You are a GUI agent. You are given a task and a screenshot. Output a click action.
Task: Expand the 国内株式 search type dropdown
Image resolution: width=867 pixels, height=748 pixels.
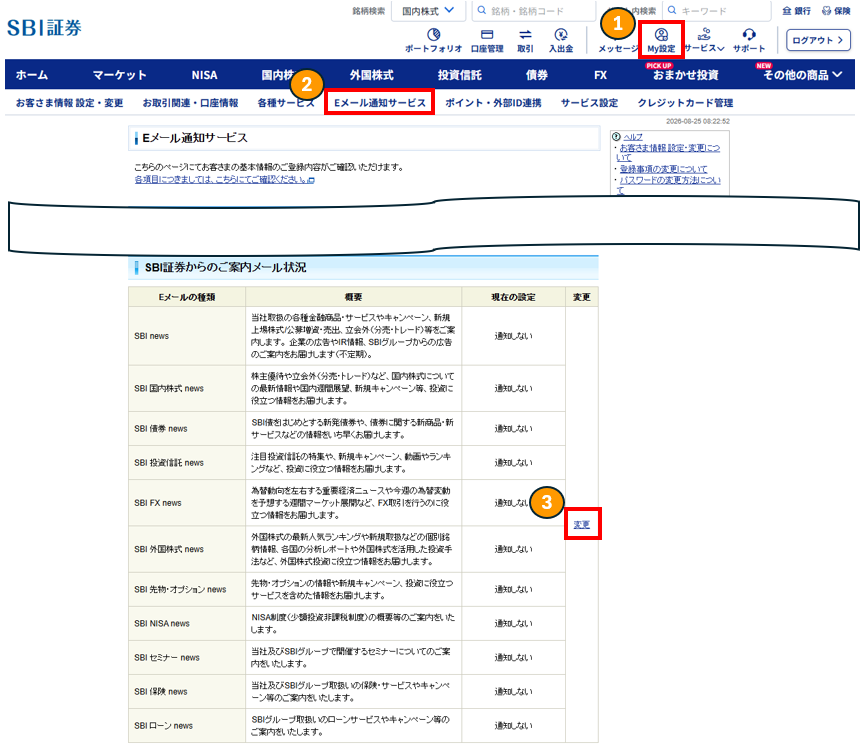click(428, 11)
